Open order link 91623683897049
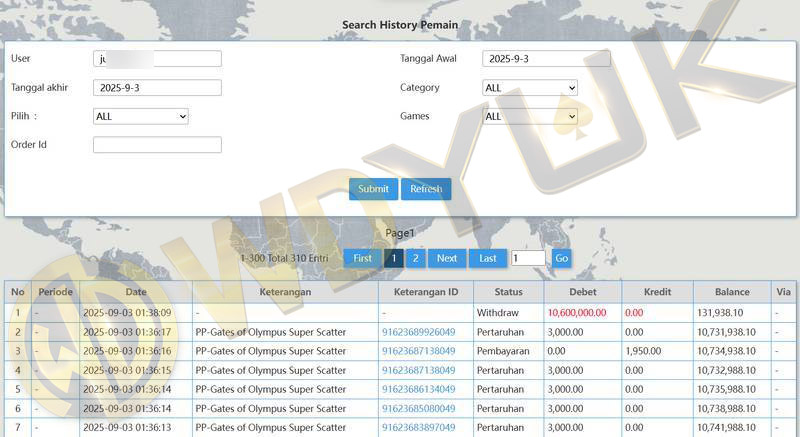The width and height of the screenshot is (800, 437). (x=418, y=427)
